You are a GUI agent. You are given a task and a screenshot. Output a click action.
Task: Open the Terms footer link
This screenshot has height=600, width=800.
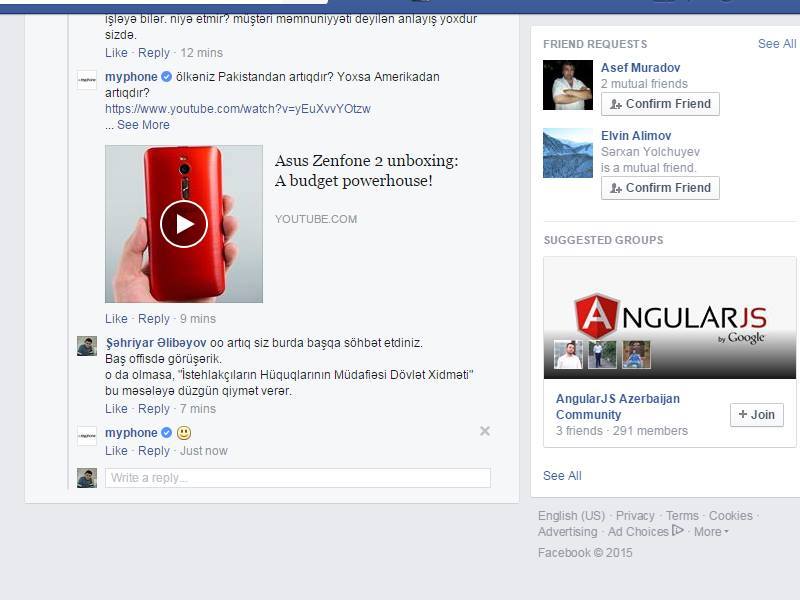(x=682, y=516)
